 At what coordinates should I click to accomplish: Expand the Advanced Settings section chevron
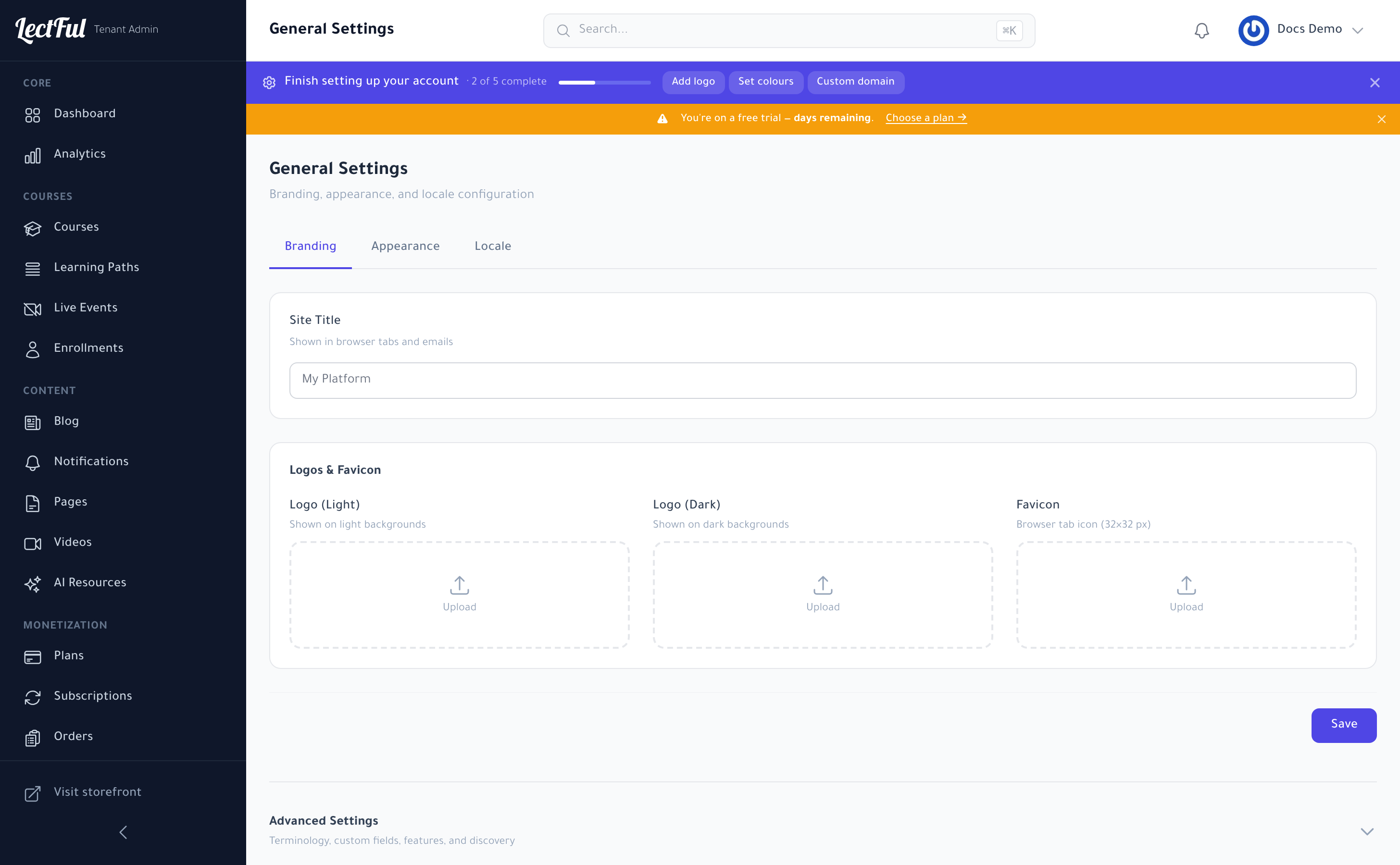pyautogui.click(x=1367, y=831)
